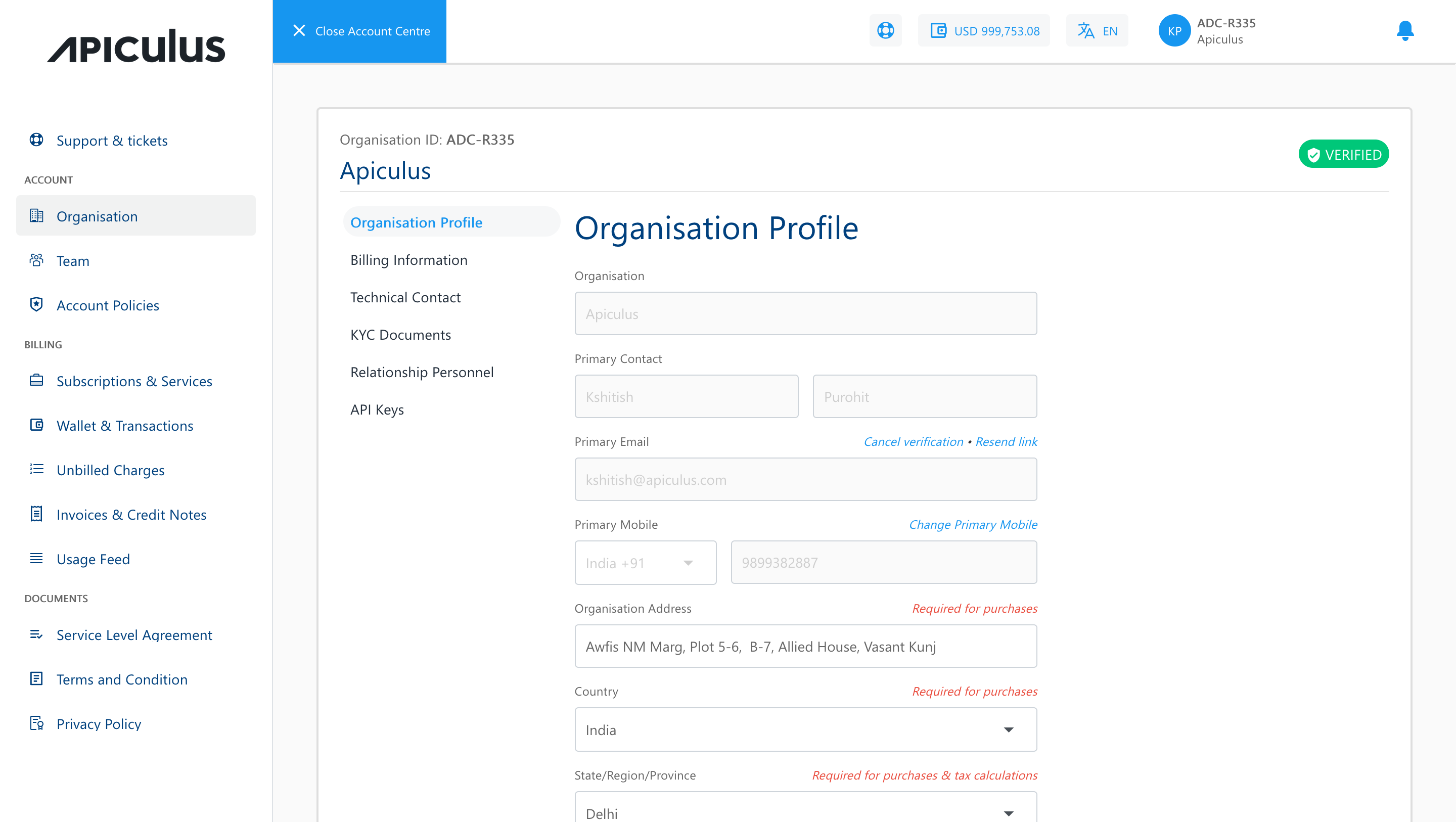
Task: Click the Apiculus logo
Action: pos(136,46)
